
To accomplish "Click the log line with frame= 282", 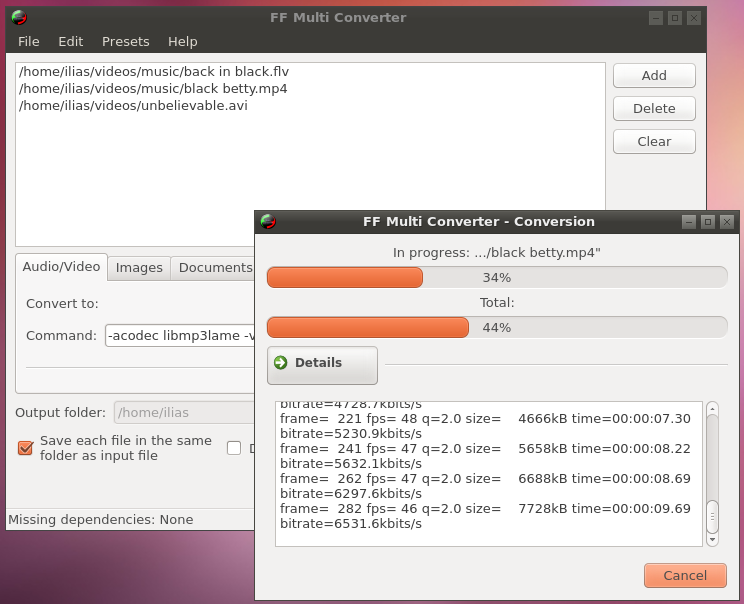I will (485, 509).
